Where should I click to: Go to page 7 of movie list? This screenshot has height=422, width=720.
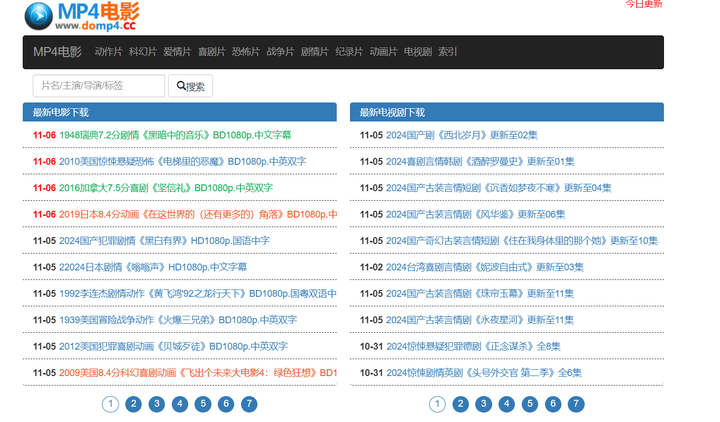(249, 404)
